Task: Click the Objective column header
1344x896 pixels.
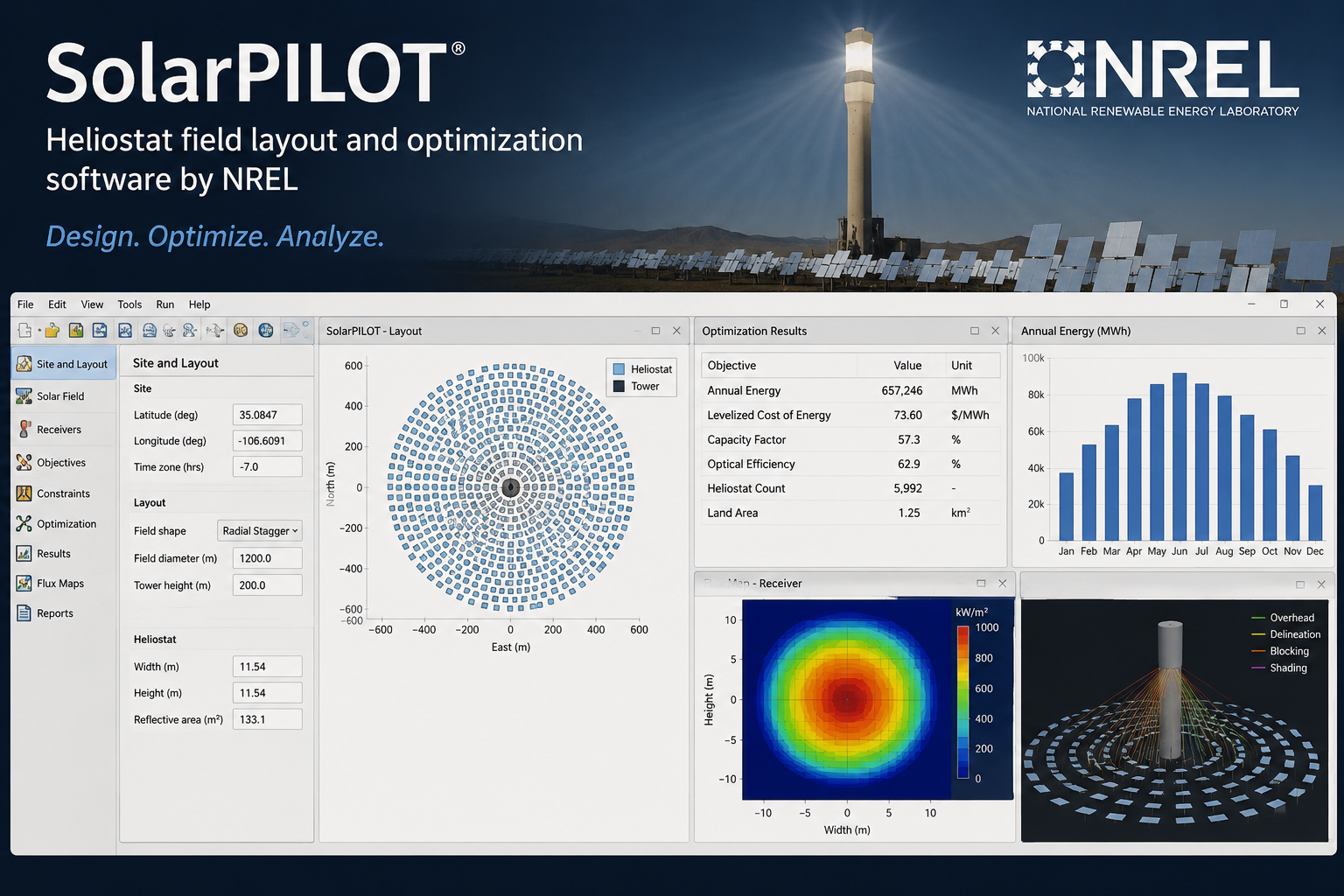Action: [731, 366]
